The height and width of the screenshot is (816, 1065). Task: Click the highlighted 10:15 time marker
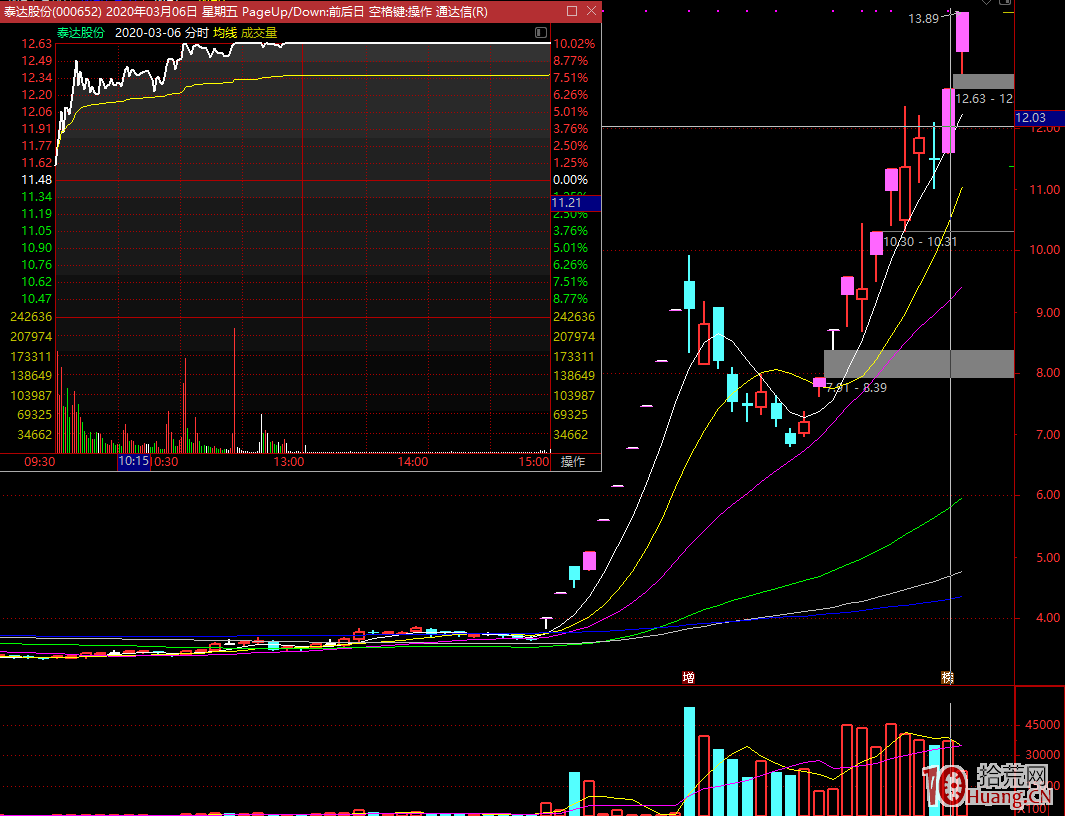click(x=133, y=462)
